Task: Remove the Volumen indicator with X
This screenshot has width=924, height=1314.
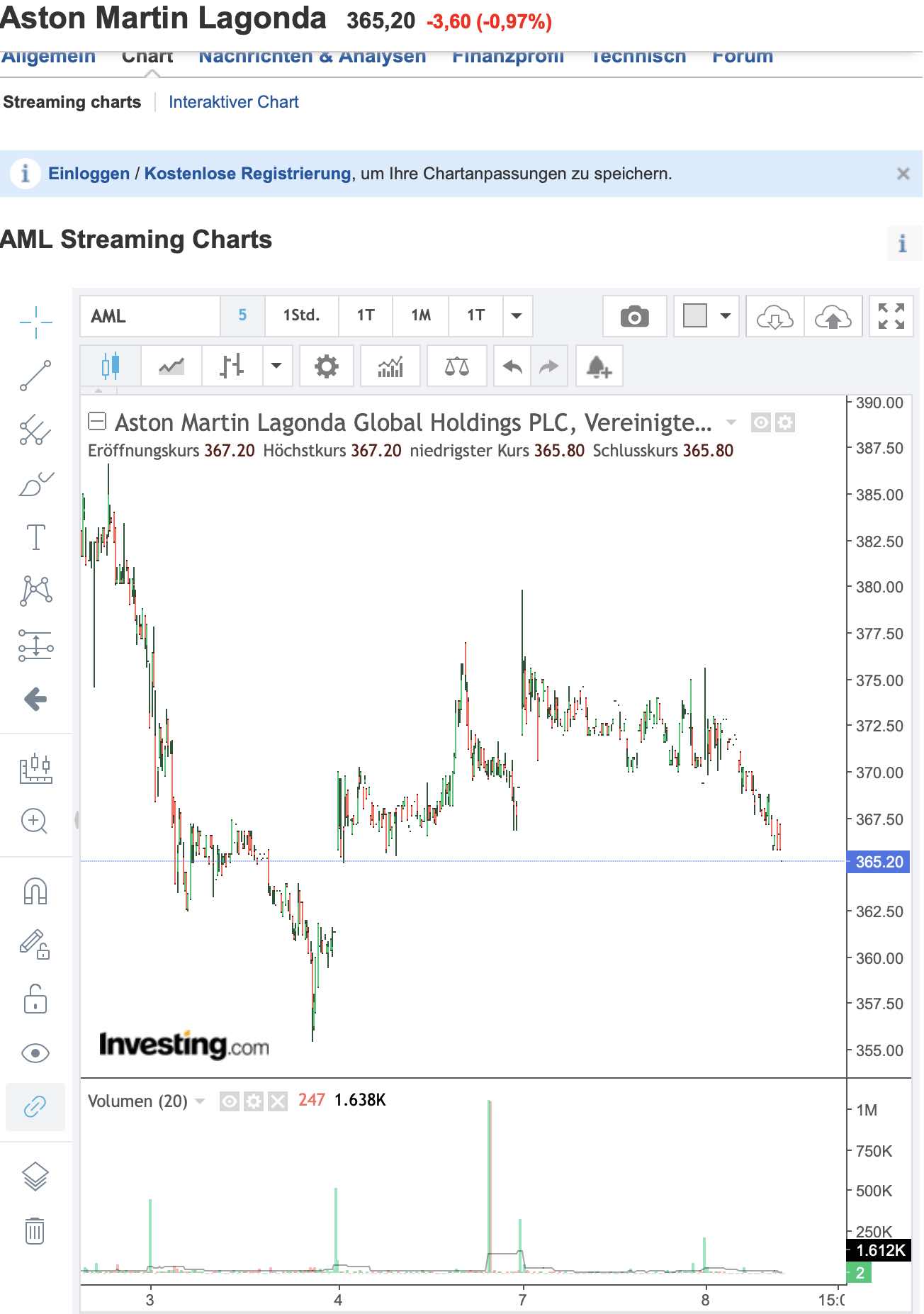Action: click(278, 1101)
